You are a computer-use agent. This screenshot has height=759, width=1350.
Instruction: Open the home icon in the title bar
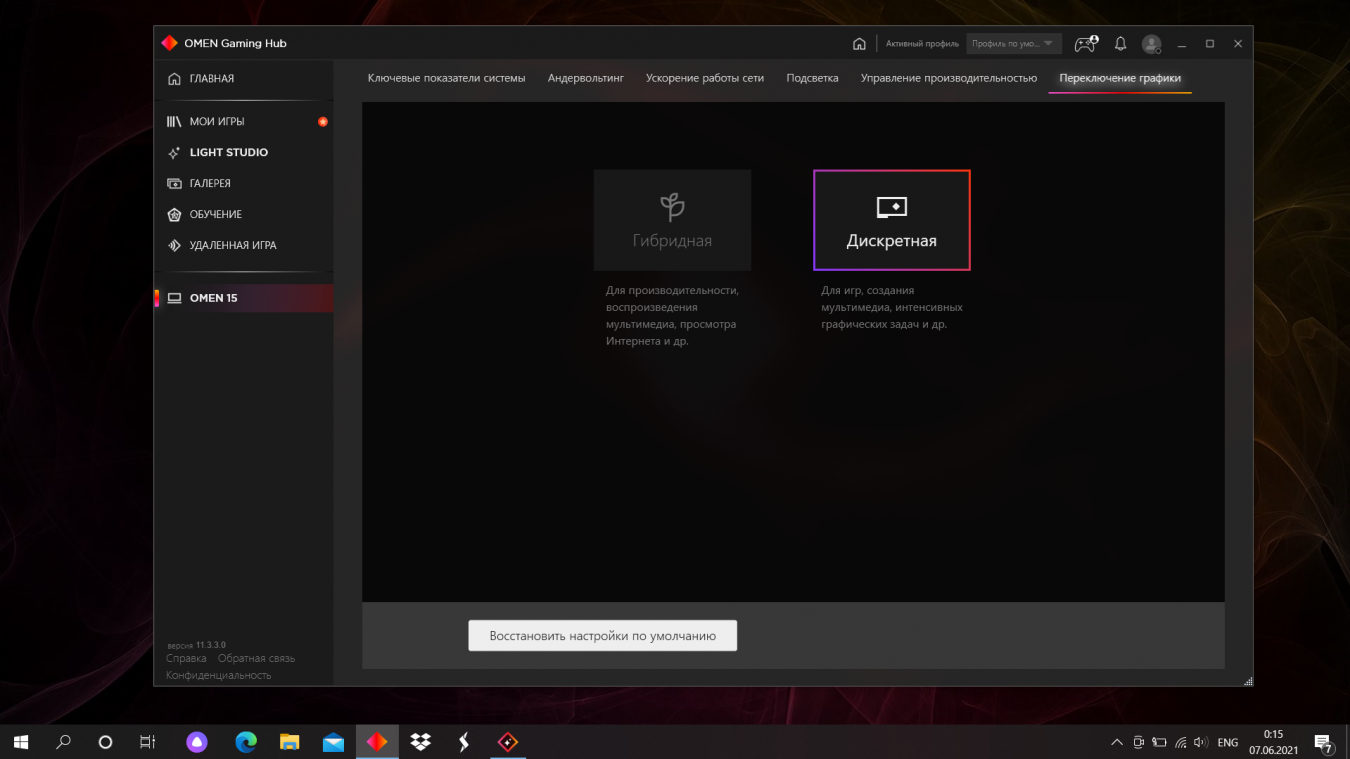859,44
